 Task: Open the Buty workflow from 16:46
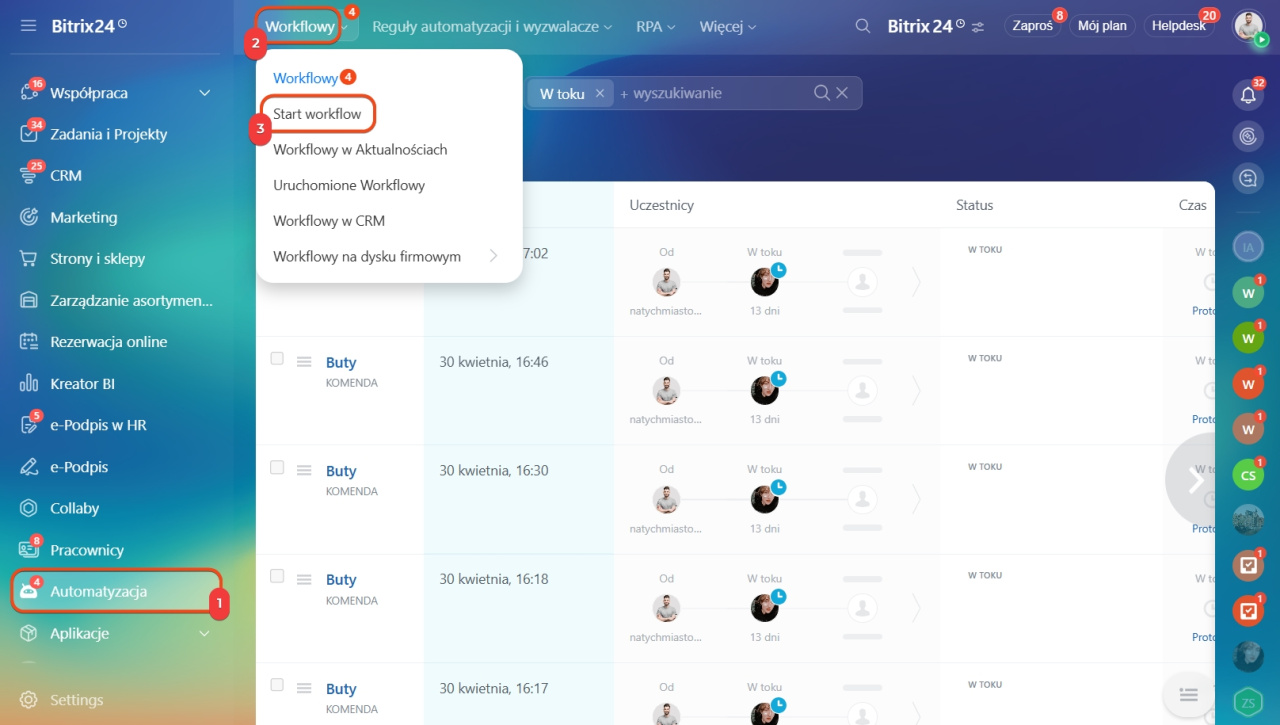341,362
